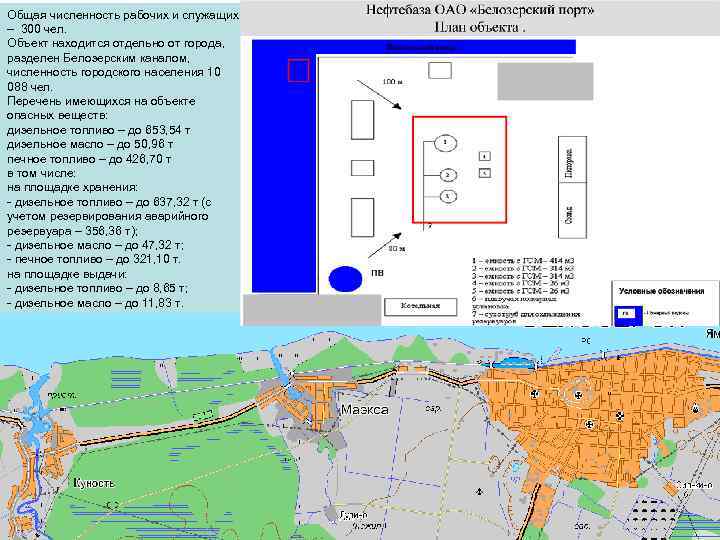The width and height of the screenshot is (720, 540).
Task: Click tank circle number 1 in the plan
Action: [x=444, y=143]
